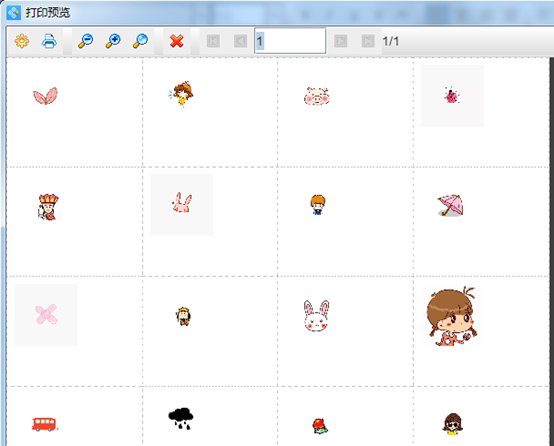Select the black rain cloud image
554x446 pixels.
(x=181, y=419)
